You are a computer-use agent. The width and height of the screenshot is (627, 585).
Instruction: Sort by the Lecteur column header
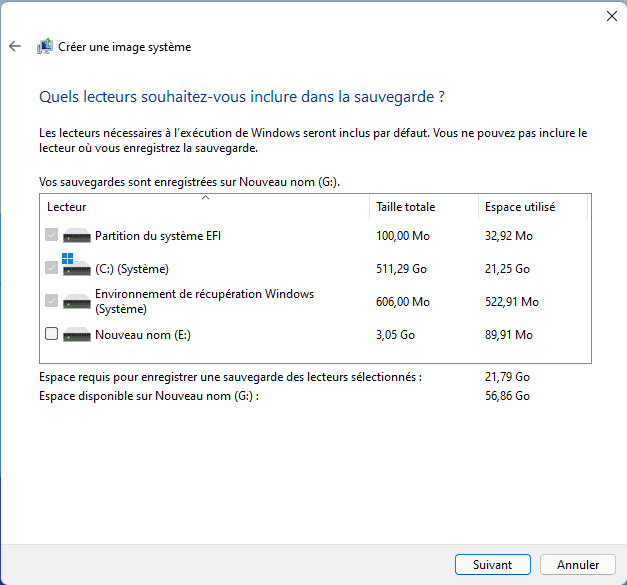pyautogui.click(x=205, y=207)
